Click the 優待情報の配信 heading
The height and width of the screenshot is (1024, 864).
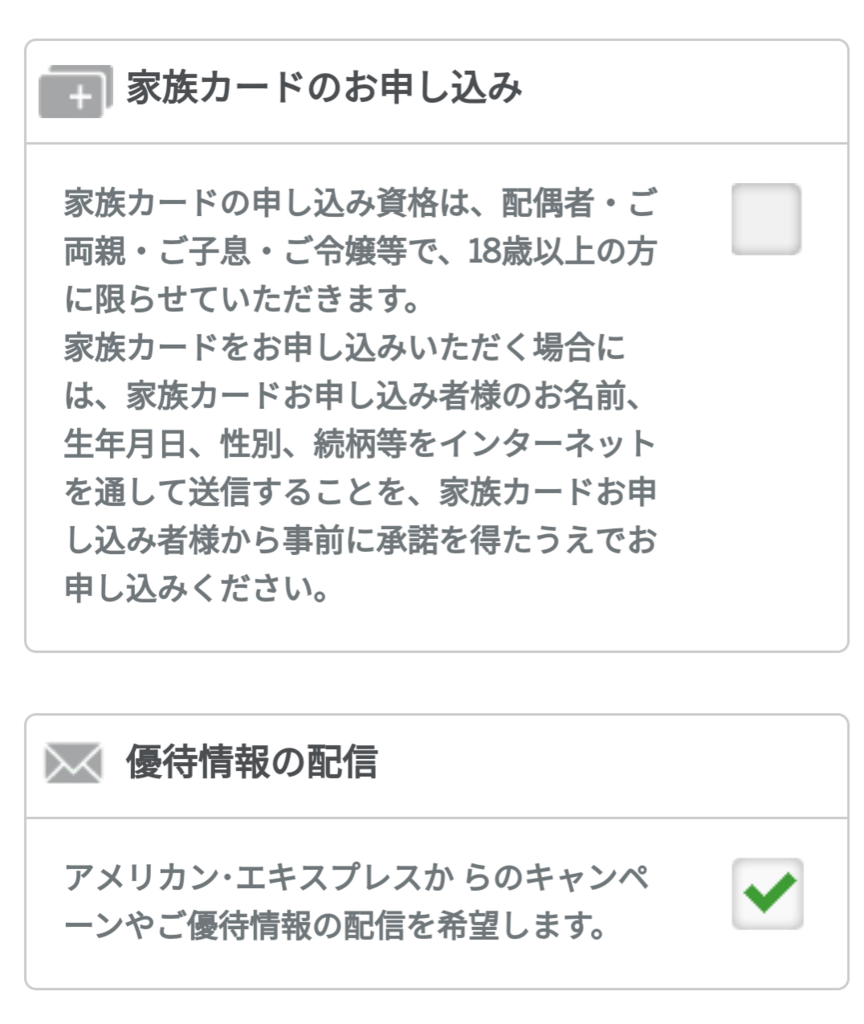[x=251, y=763]
